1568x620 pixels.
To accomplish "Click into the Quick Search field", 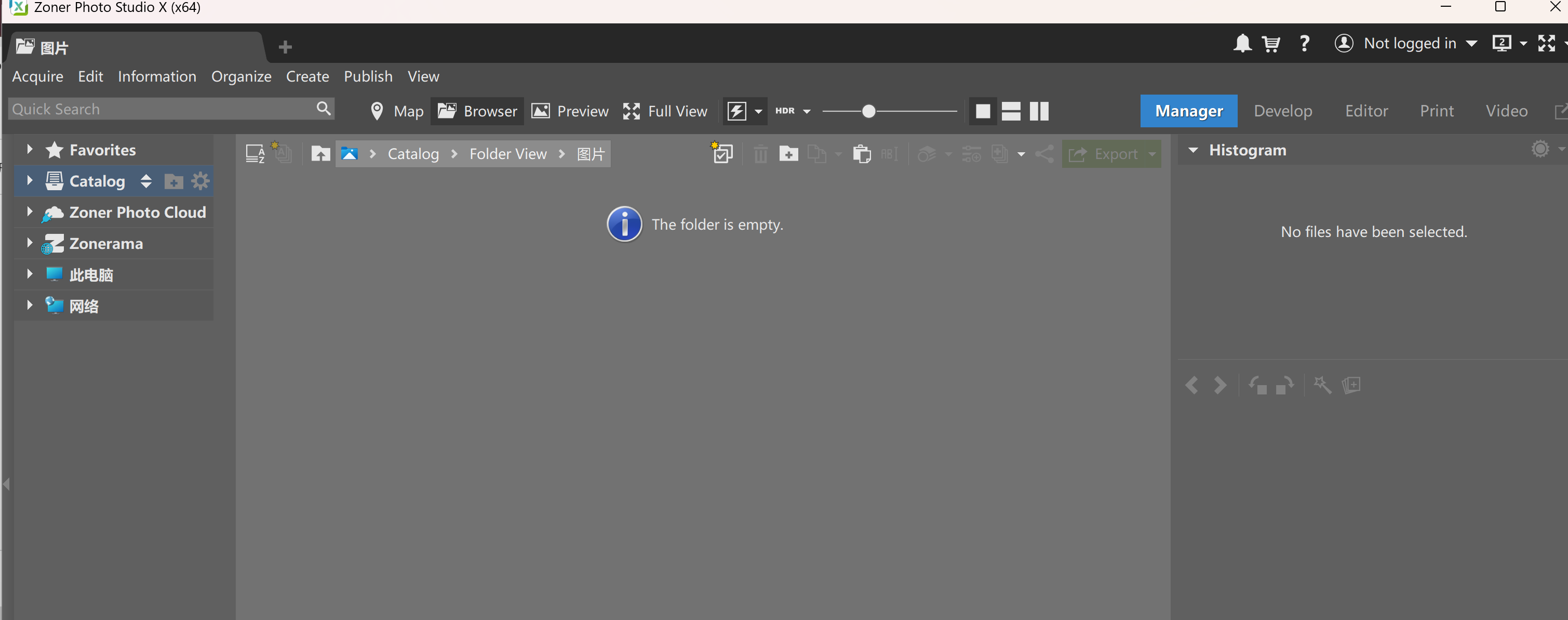I will coord(162,109).
